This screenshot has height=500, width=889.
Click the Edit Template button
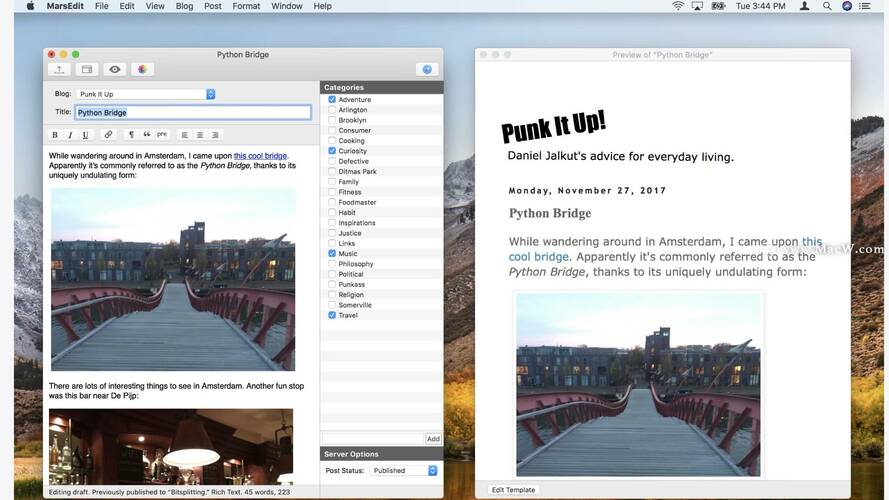tap(514, 490)
